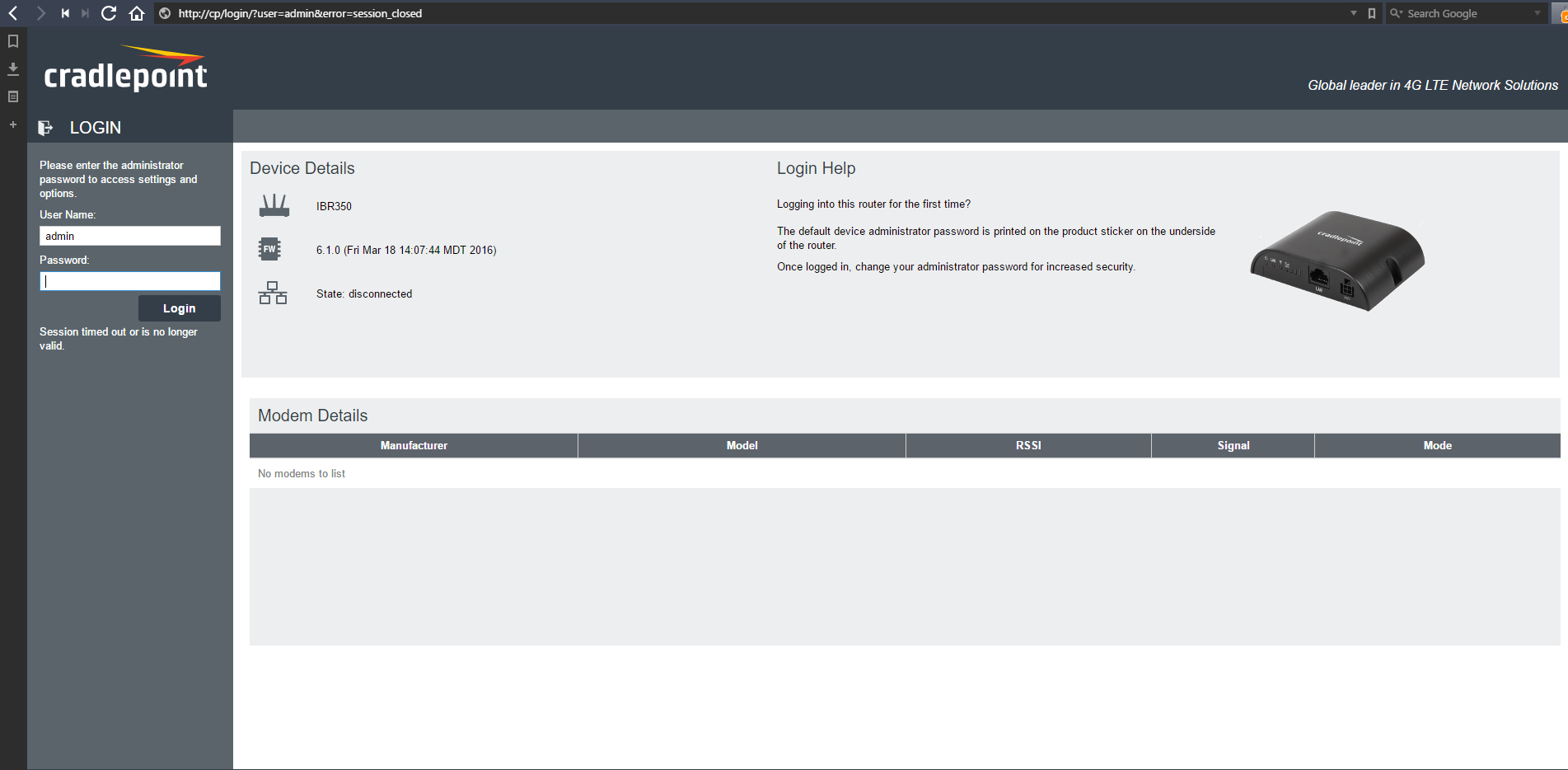Click the rewind navigation icon
Viewport: 1568px width, 770px height.
65,13
